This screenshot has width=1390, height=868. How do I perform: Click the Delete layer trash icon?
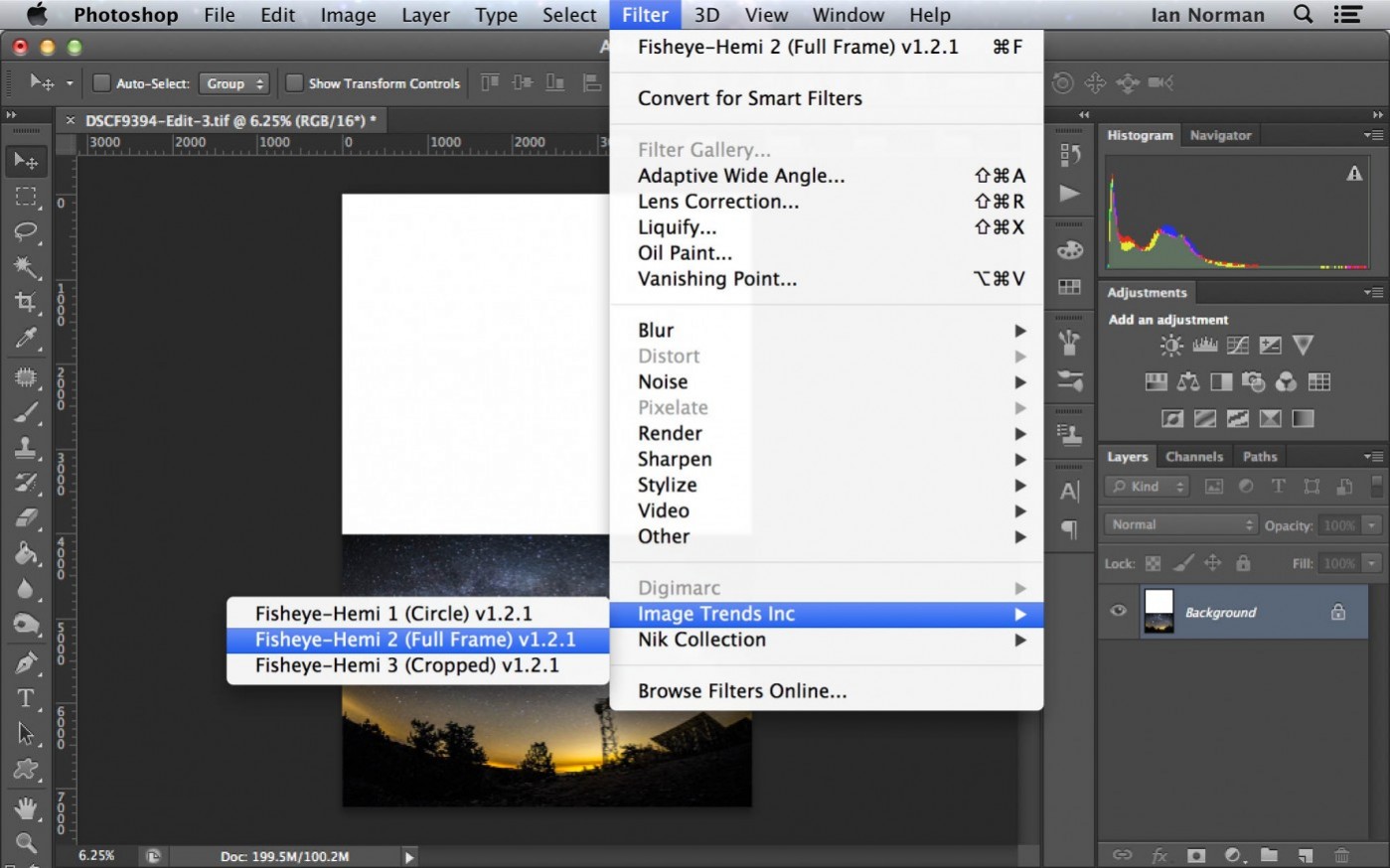coord(1341,855)
